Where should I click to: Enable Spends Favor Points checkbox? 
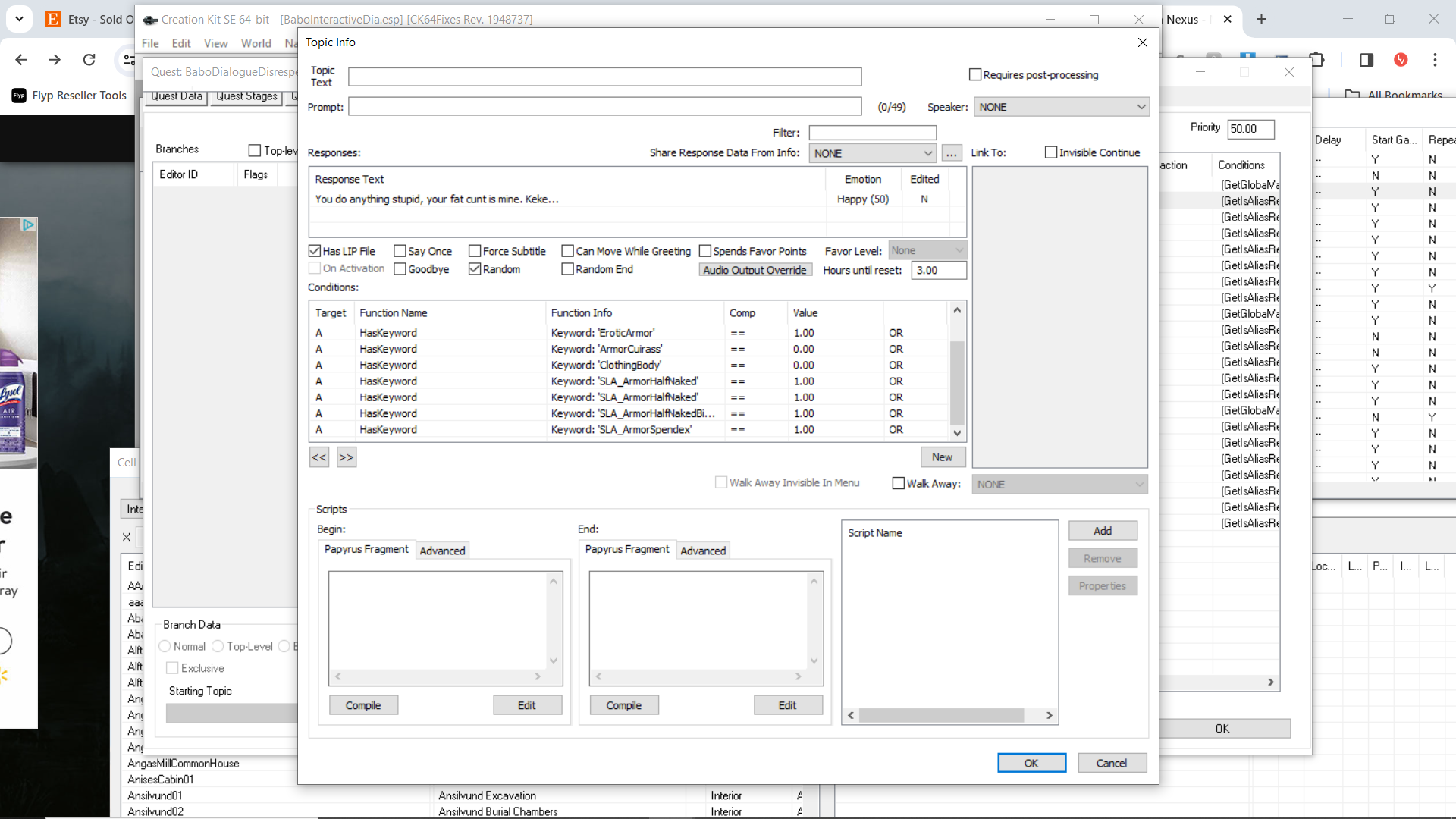click(x=704, y=251)
